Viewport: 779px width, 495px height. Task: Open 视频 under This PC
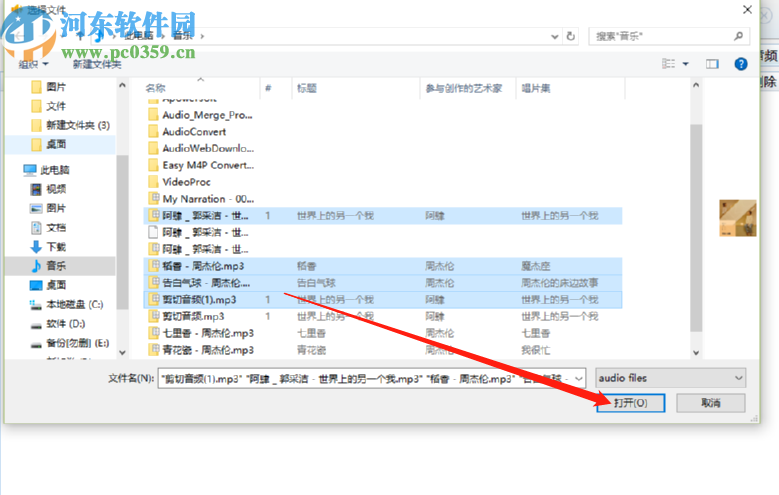pos(48,189)
